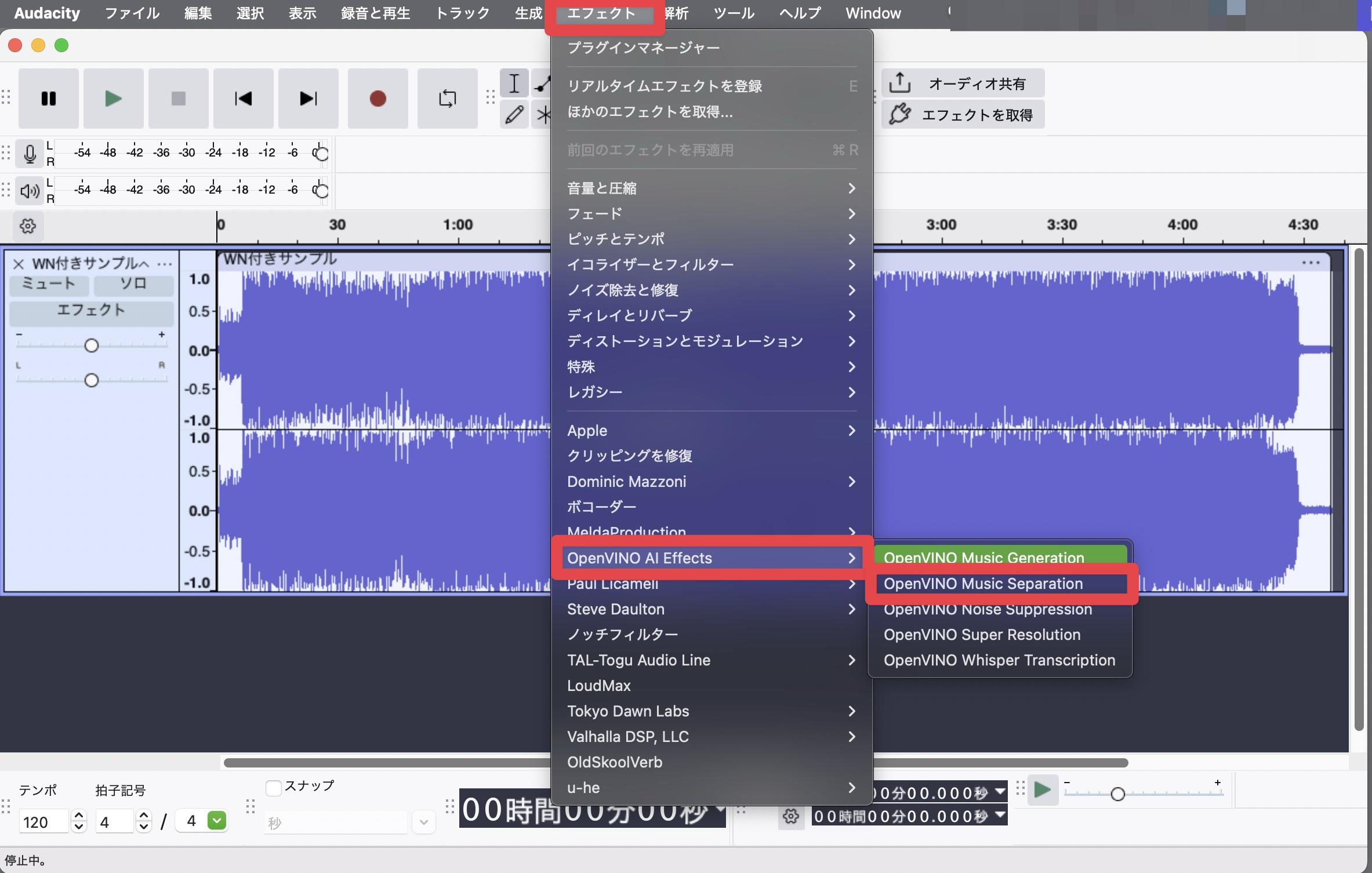Open timeline options gear icon
This screenshot has width=1372, height=873.
coord(28,225)
